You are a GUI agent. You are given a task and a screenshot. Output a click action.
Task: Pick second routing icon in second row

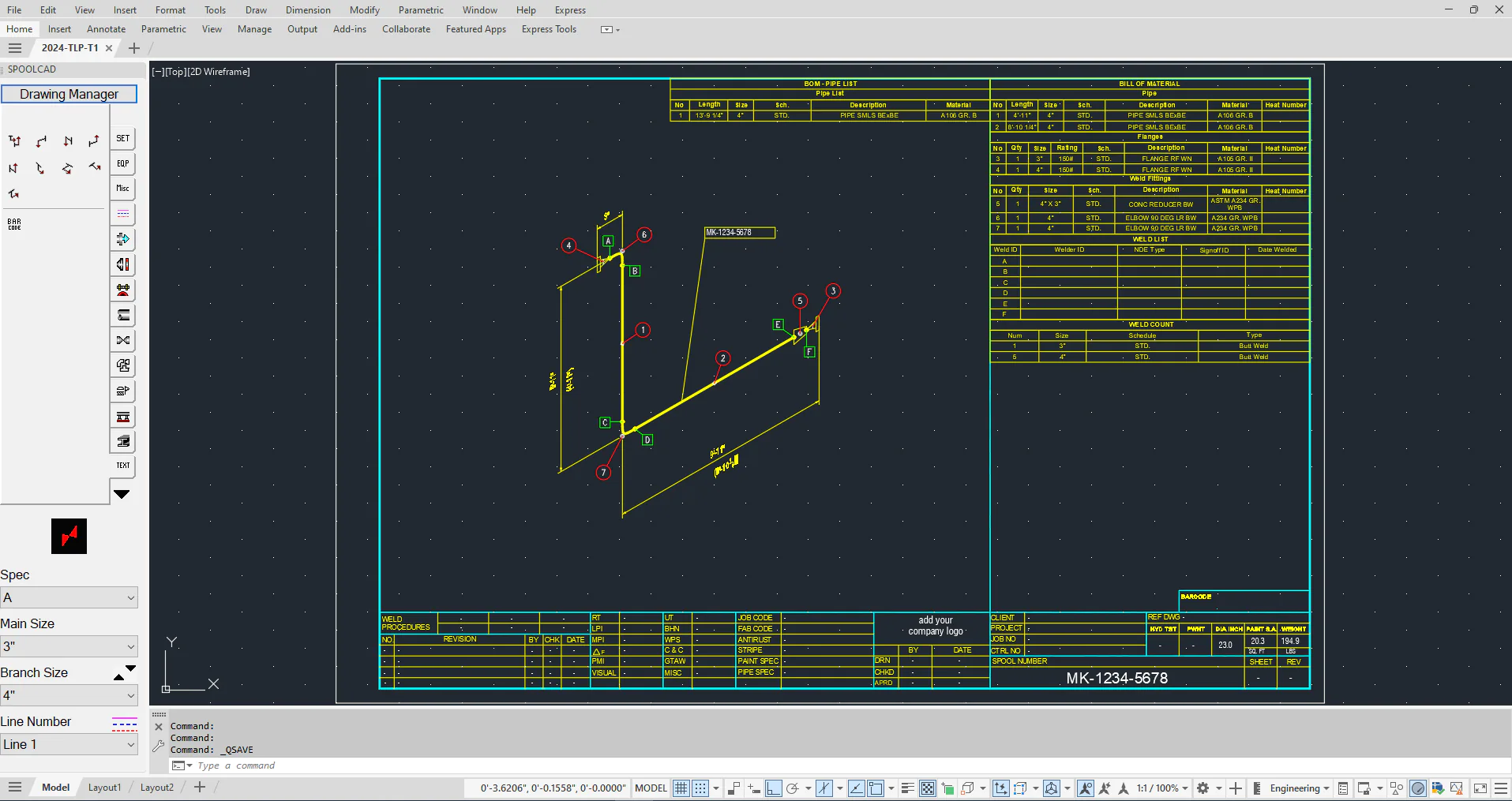point(40,168)
